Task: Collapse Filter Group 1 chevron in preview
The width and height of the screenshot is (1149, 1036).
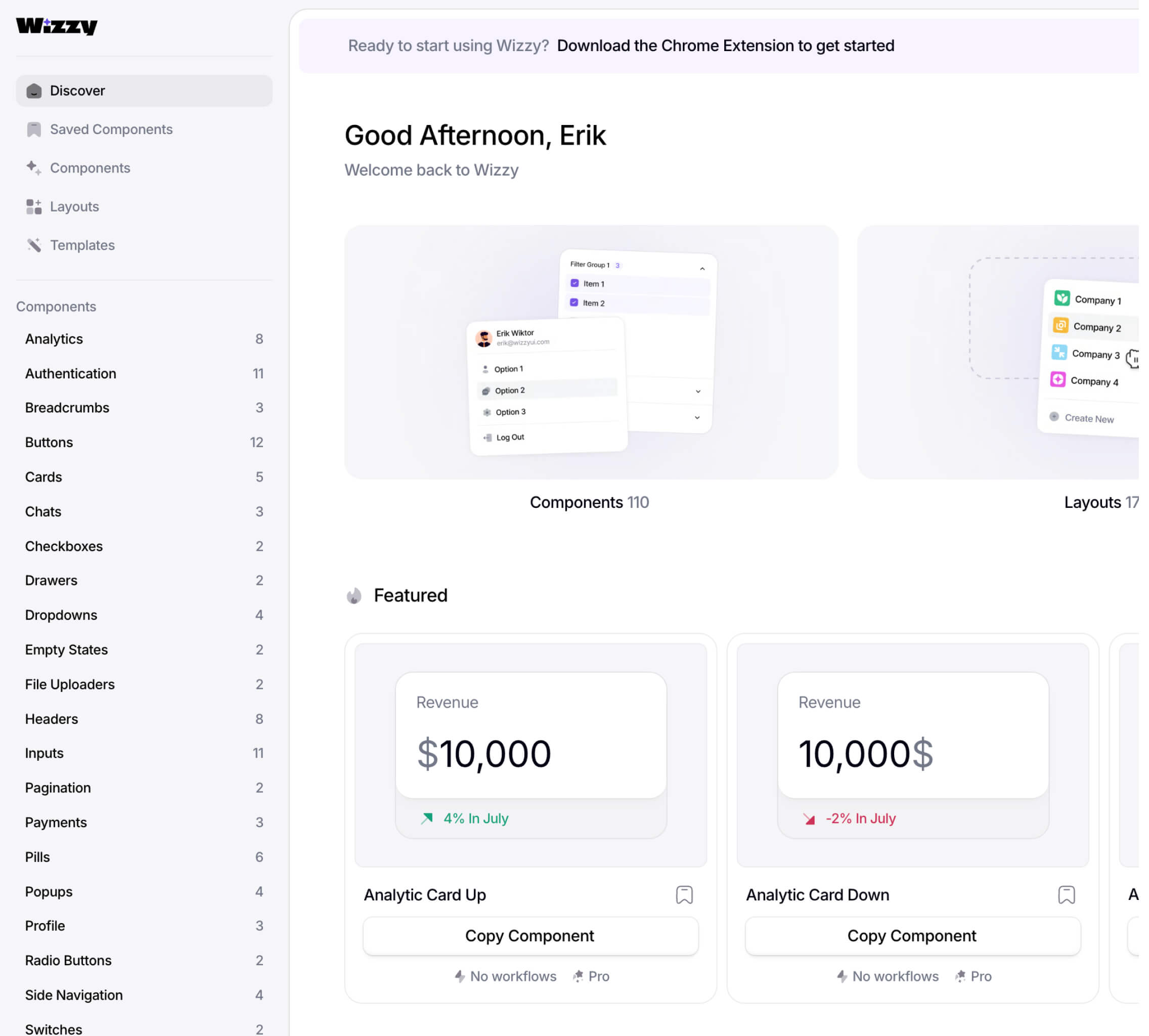Action: 702,269
